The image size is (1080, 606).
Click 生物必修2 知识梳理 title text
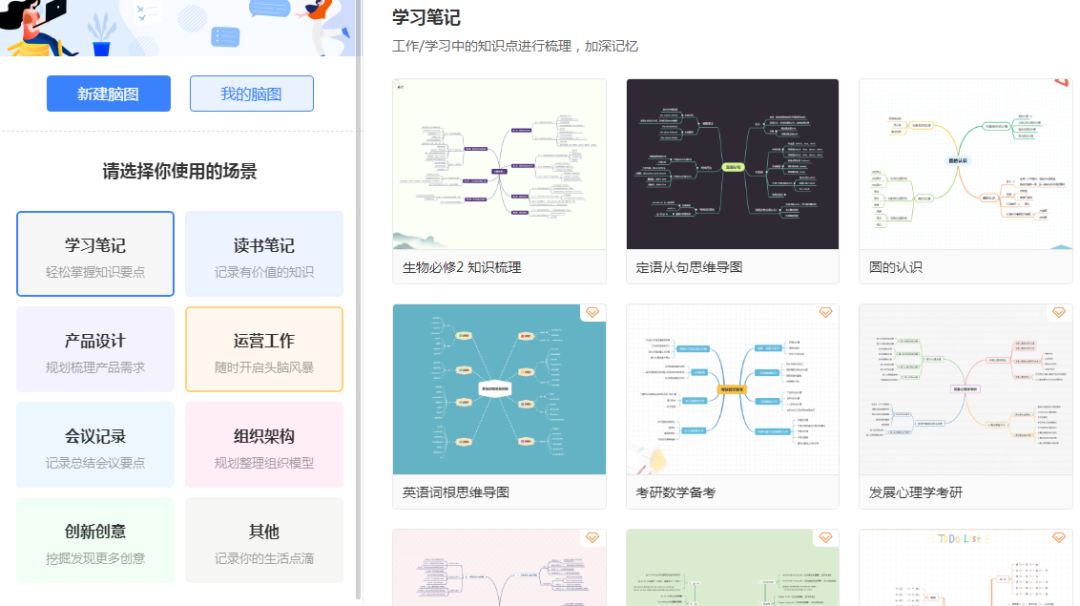click(x=461, y=267)
